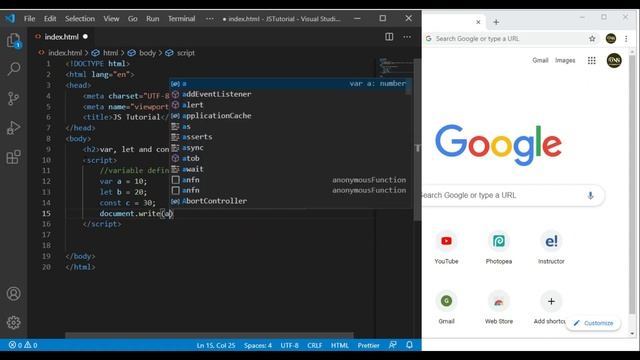Change the language mode from HTML
Viewport: 640px width, 360px height.
(340, 345)
